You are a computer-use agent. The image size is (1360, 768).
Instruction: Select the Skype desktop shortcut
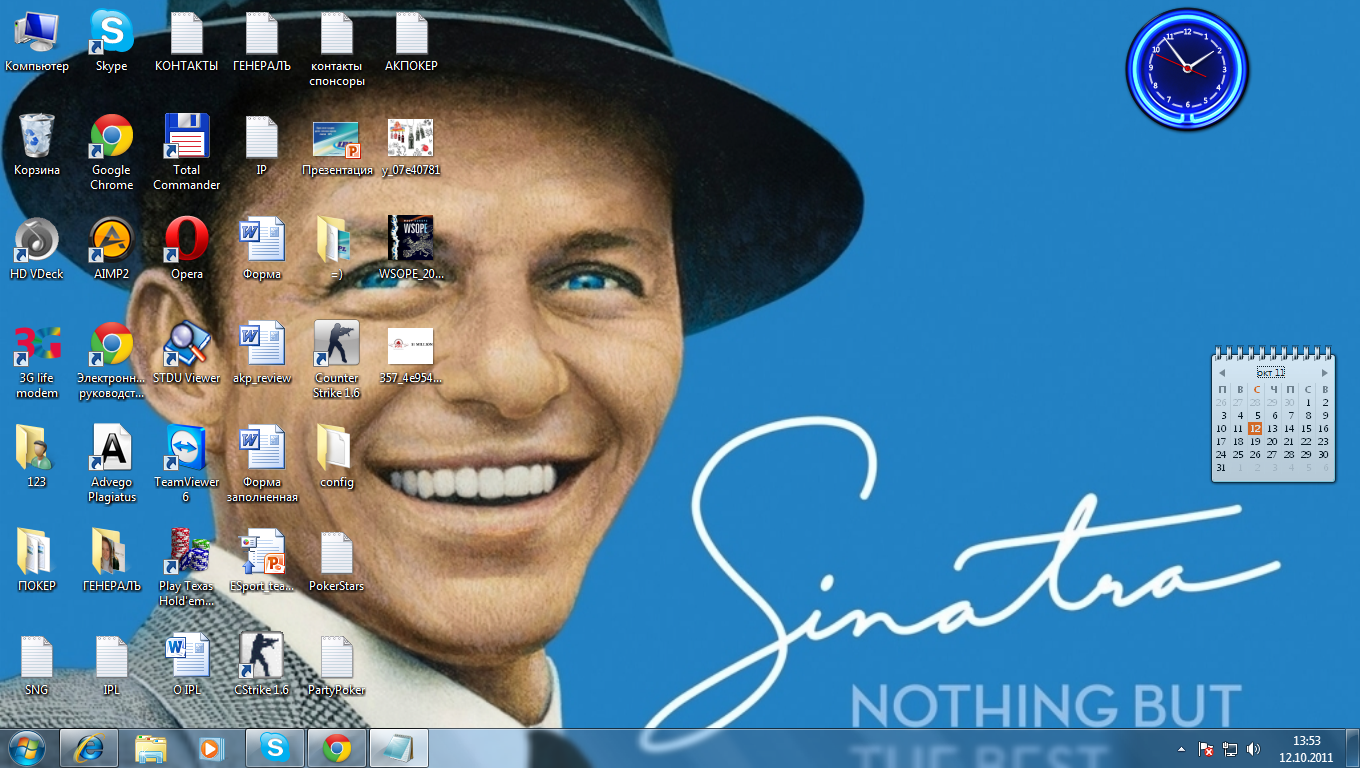pos(111,34)
